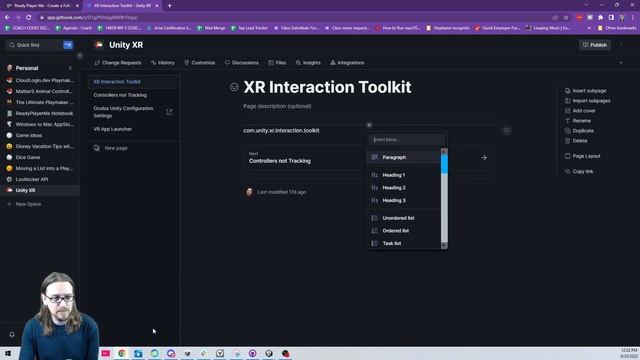The height and width of the screenshot is (360, 640).
Task: Click the Insert block search field
Action: (x=407, y=140)
